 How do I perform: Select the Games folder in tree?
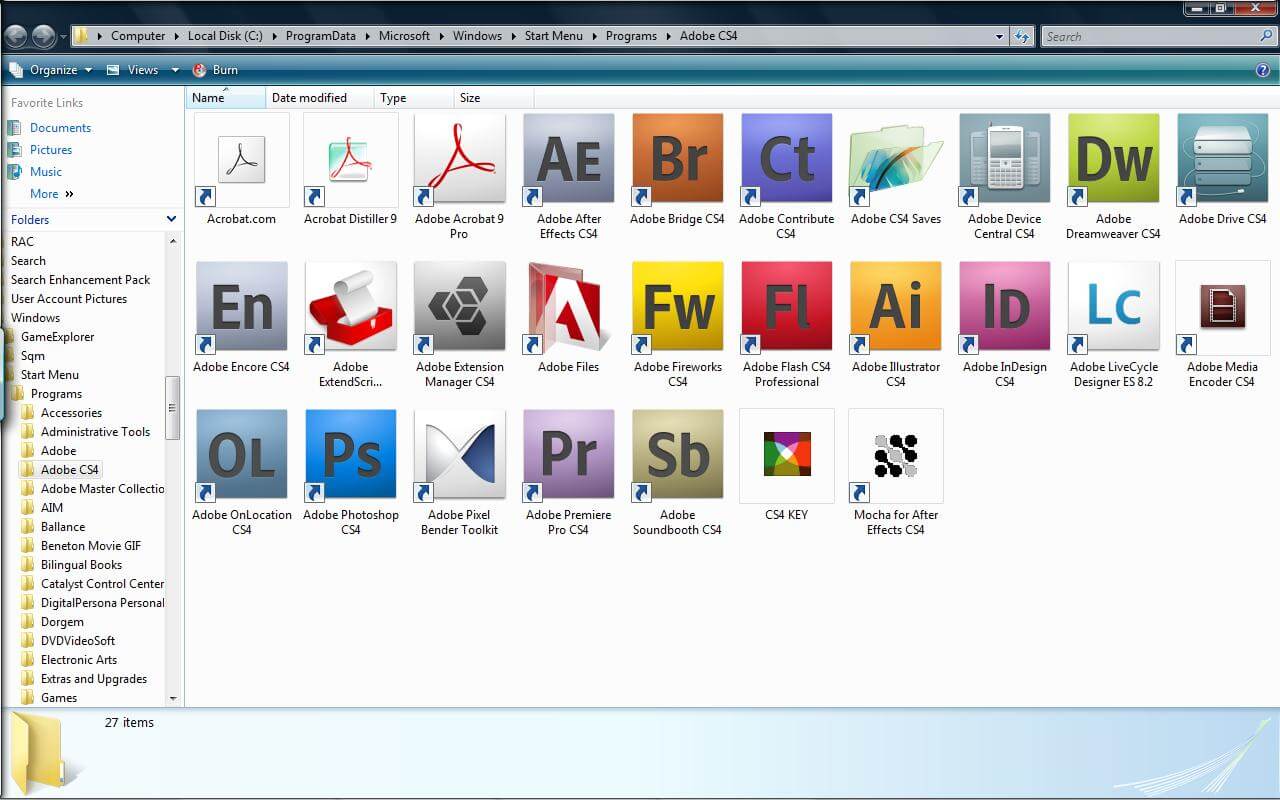point(59,698)
